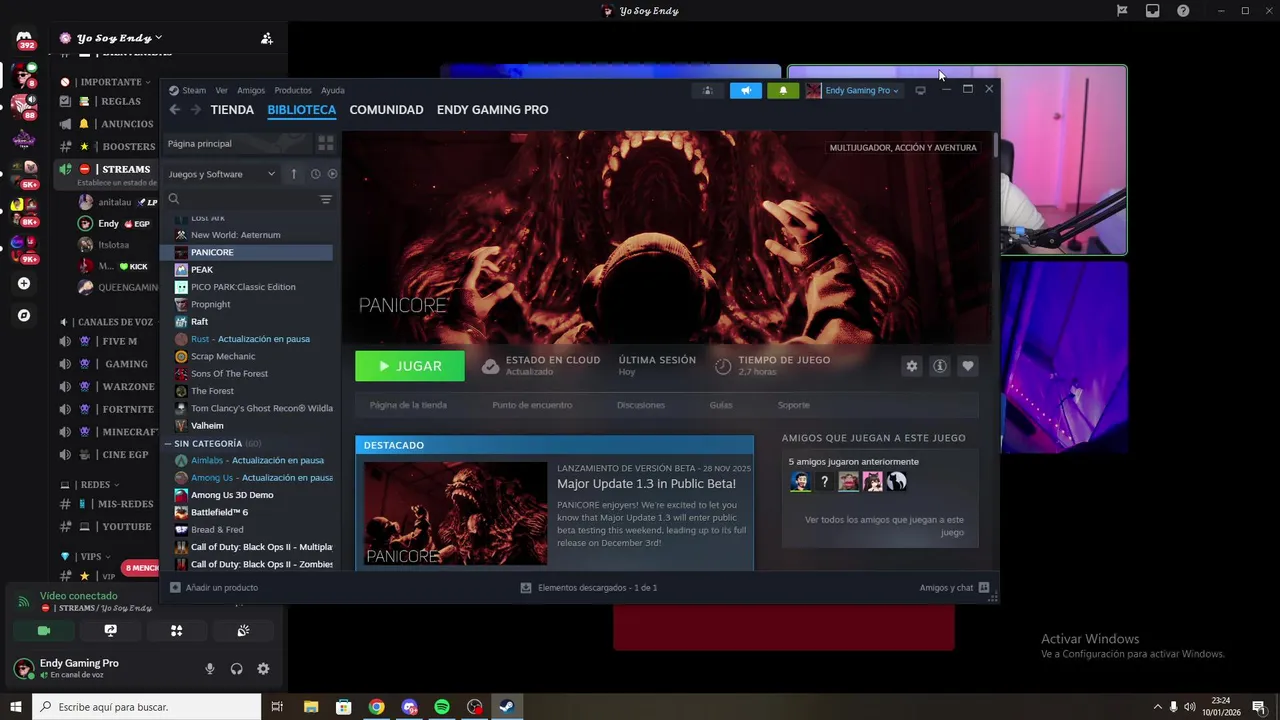Go to the TIENDA tab
This screenshot has height=720, width=1280.
[x=232, y=110]
